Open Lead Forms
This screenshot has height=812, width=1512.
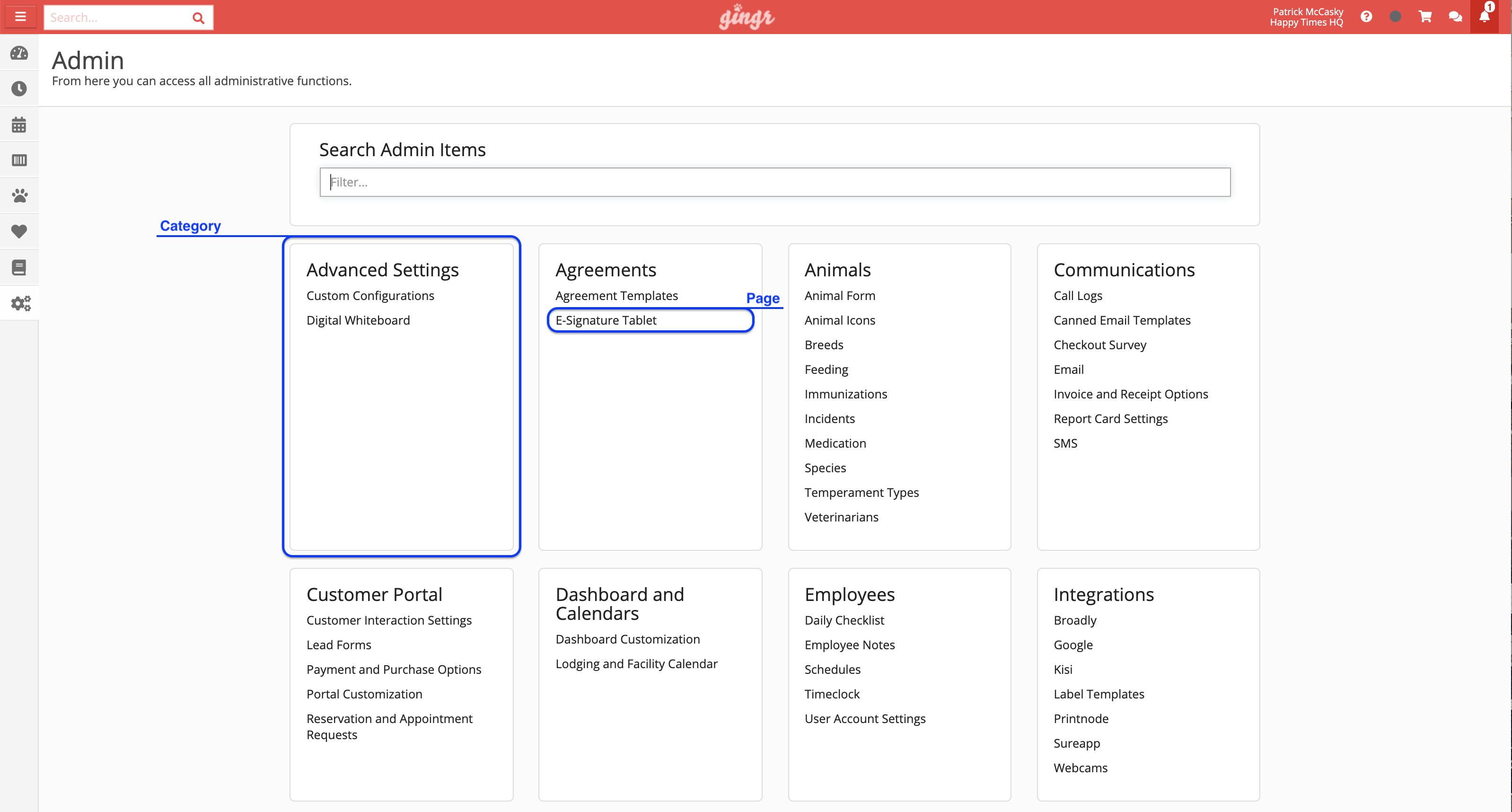click(x=339, y=645)
